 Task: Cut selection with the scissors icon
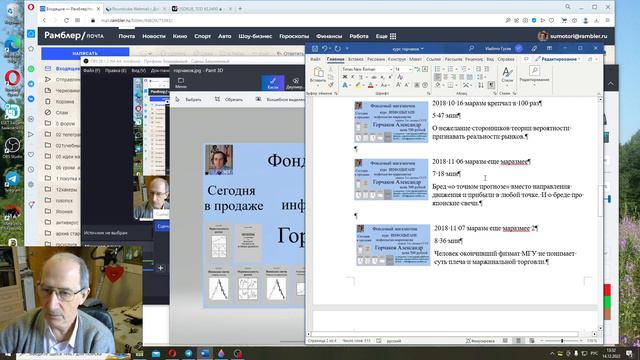[x=331, y=69]
